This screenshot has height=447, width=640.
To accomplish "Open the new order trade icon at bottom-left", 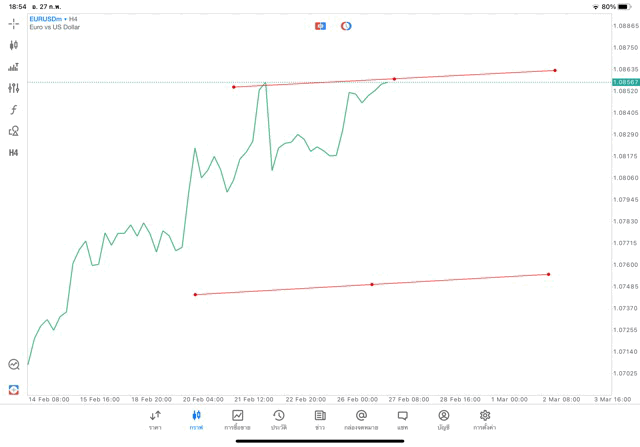I will pos(14,389).
